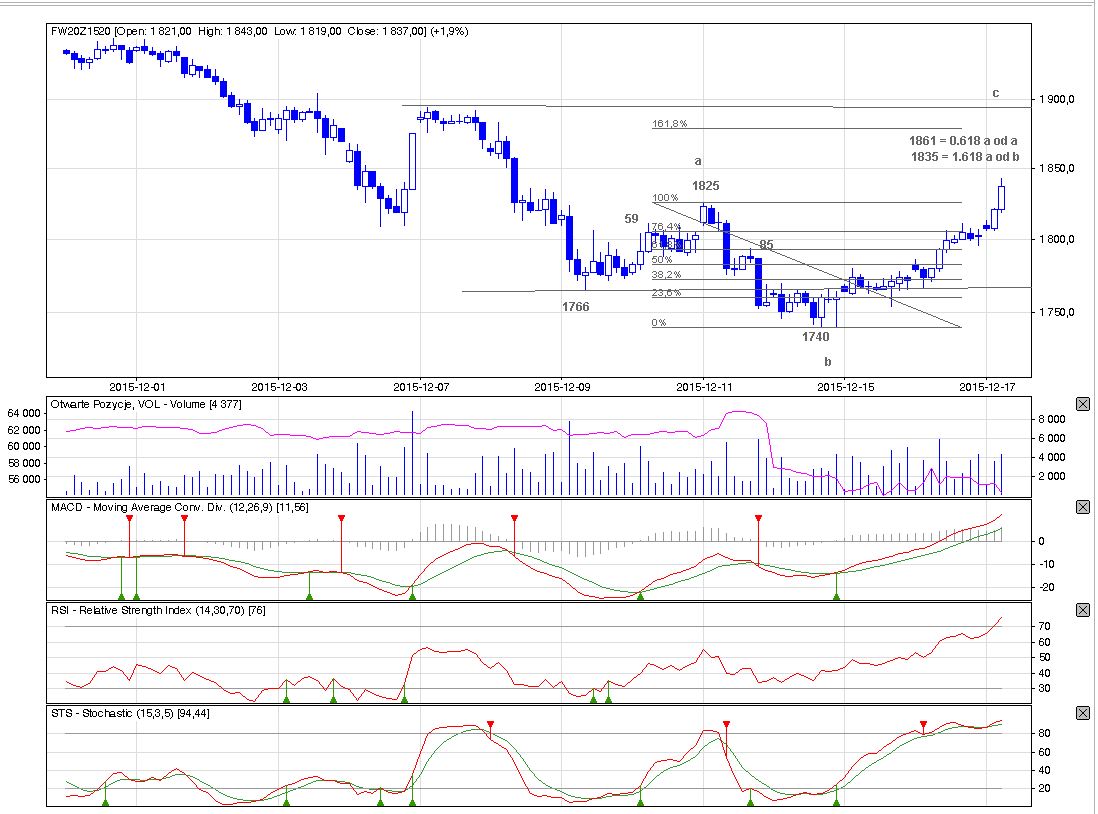The width and height of the screenshot is (1098, 814).
Task: Select the 0% Fibonacci level label
Action: tap(659, 323)
